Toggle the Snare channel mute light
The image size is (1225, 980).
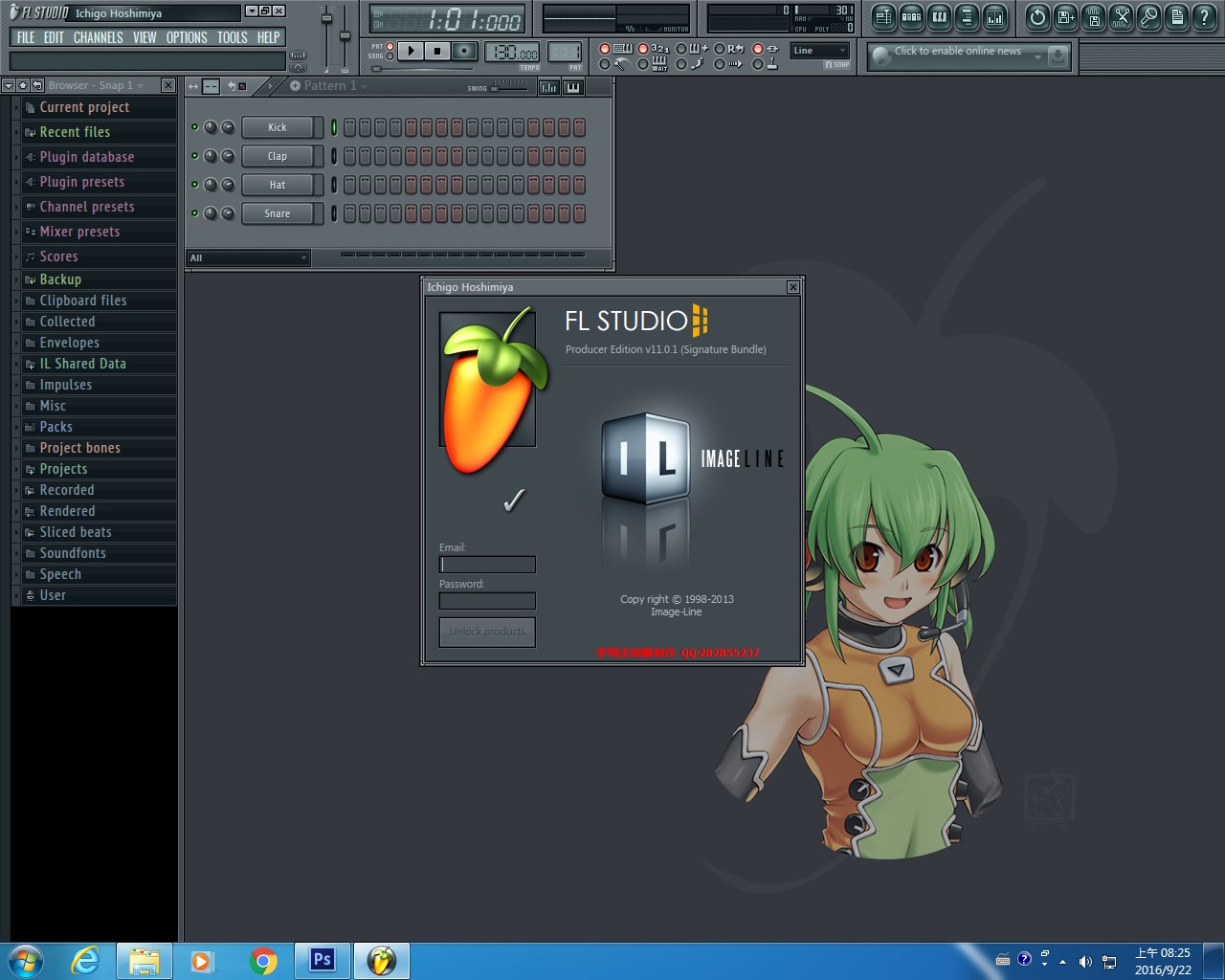tap(195, 213)
